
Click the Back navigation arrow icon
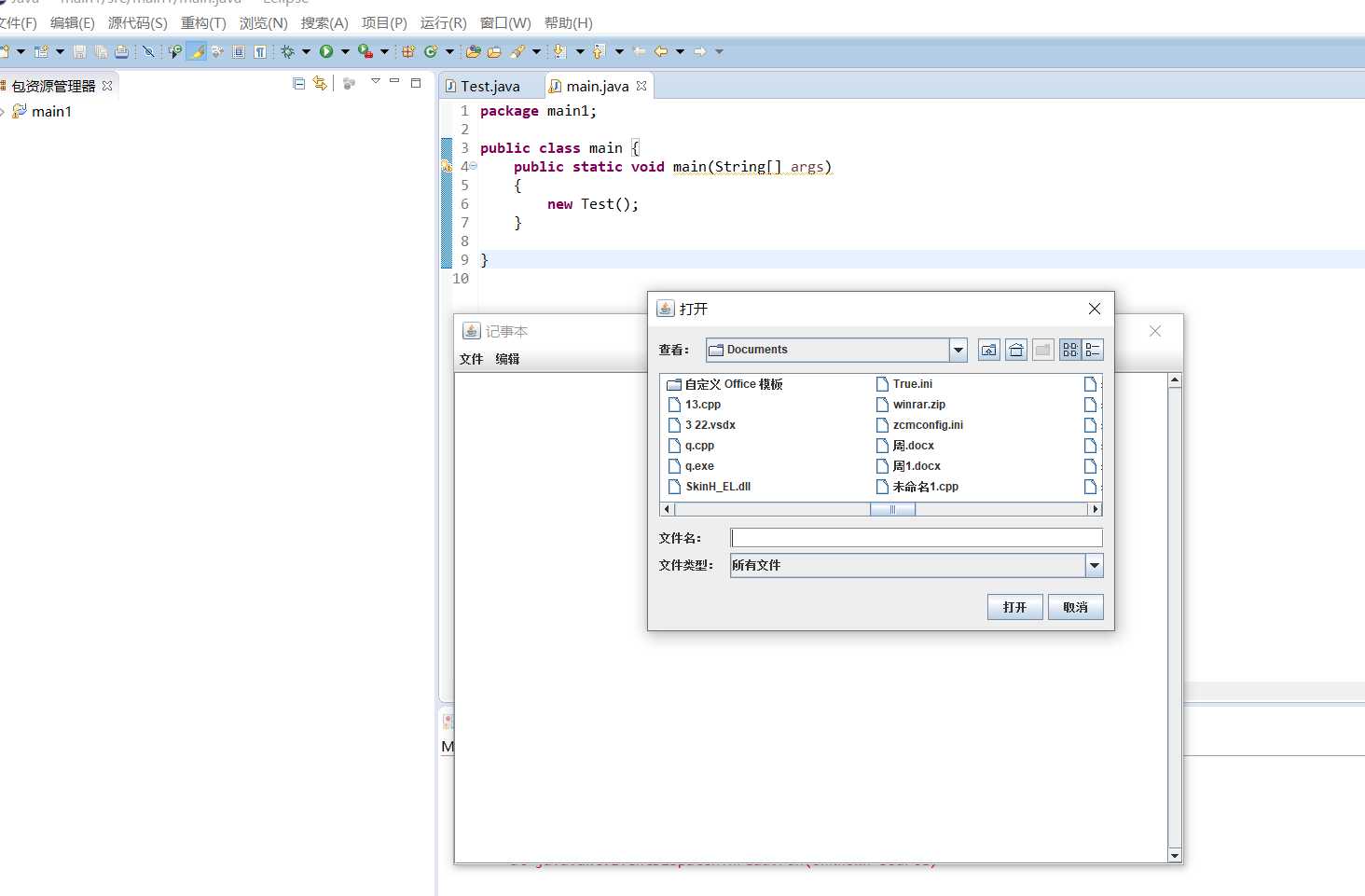[x=661, y=52]
